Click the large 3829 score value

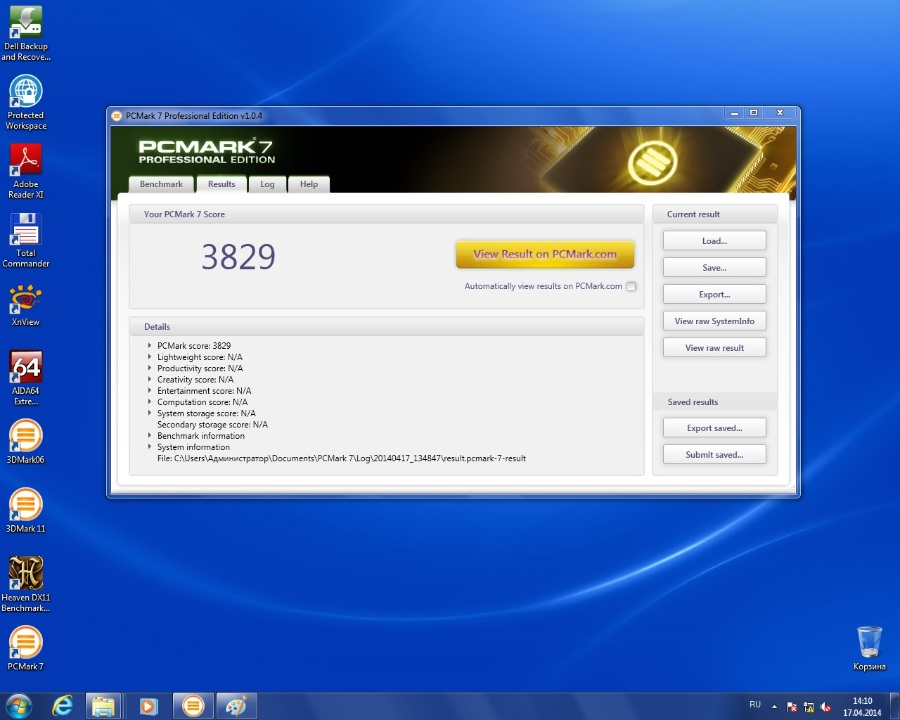pos(238,257)
